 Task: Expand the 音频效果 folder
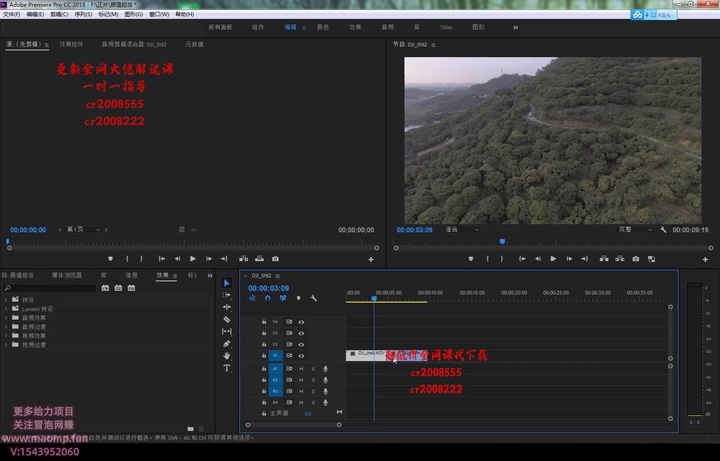click(6, 318)
